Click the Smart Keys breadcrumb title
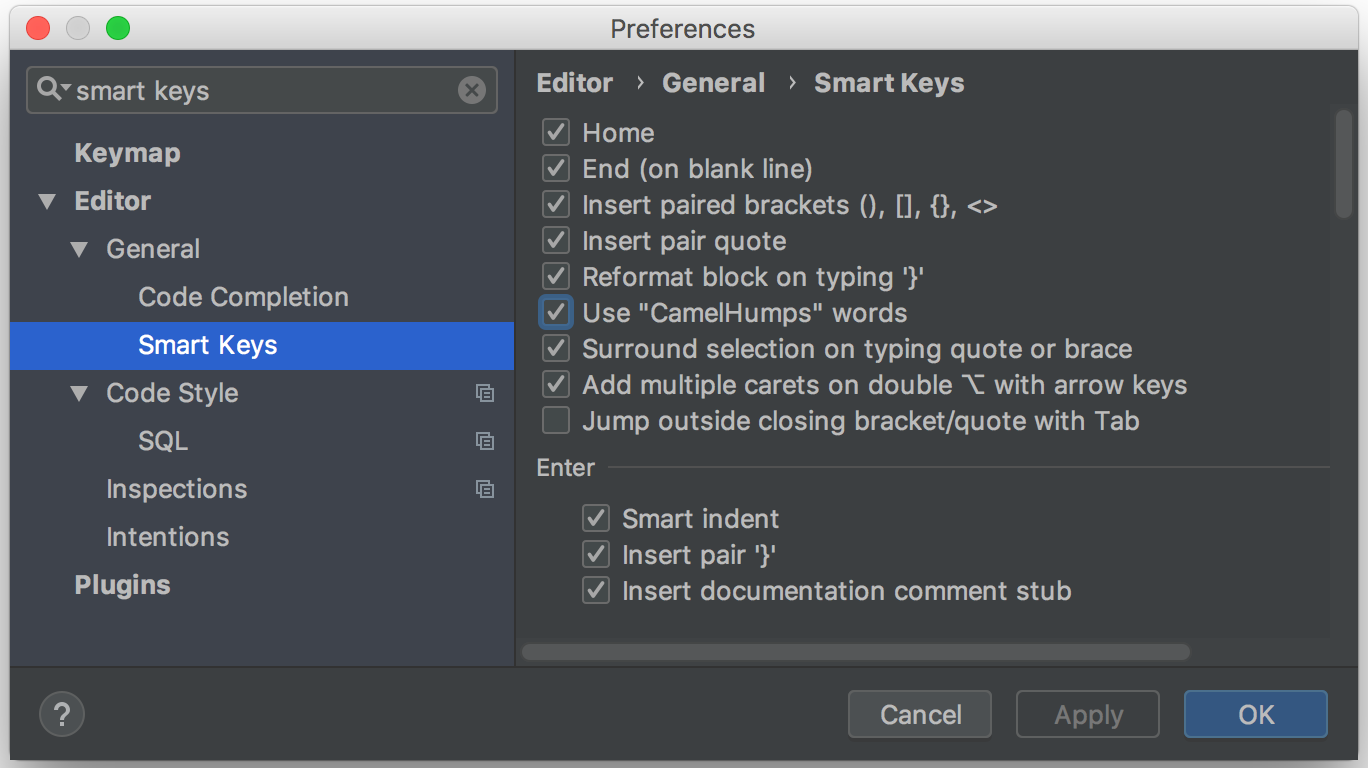Viewport: 1368px width, 768px height. [889, 83]
